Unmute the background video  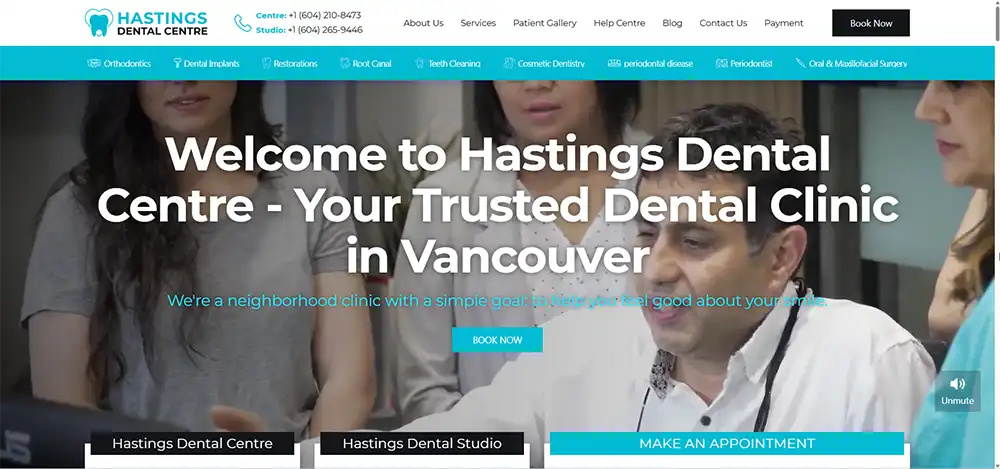click(957, 389)
